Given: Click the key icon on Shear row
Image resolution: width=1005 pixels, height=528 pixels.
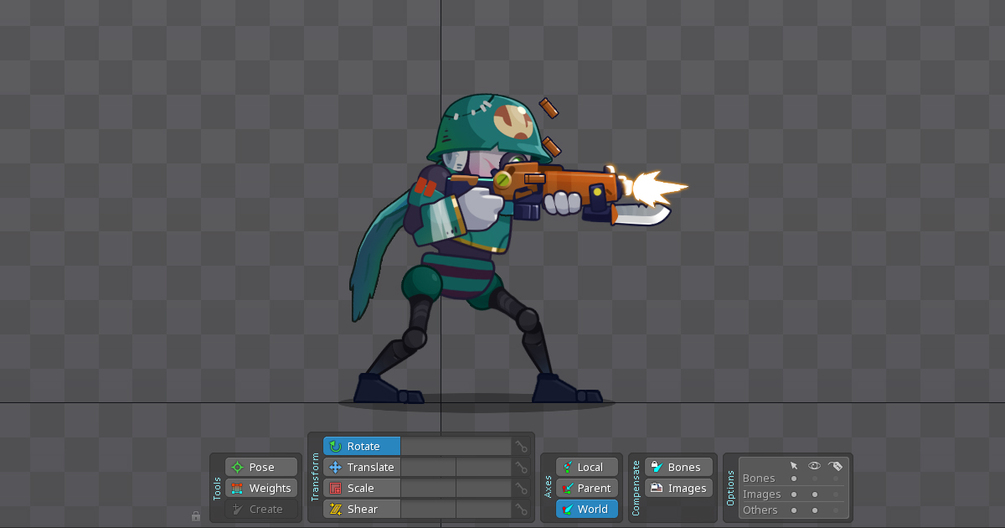Looking at the screenshot, I should click(522, 510).
